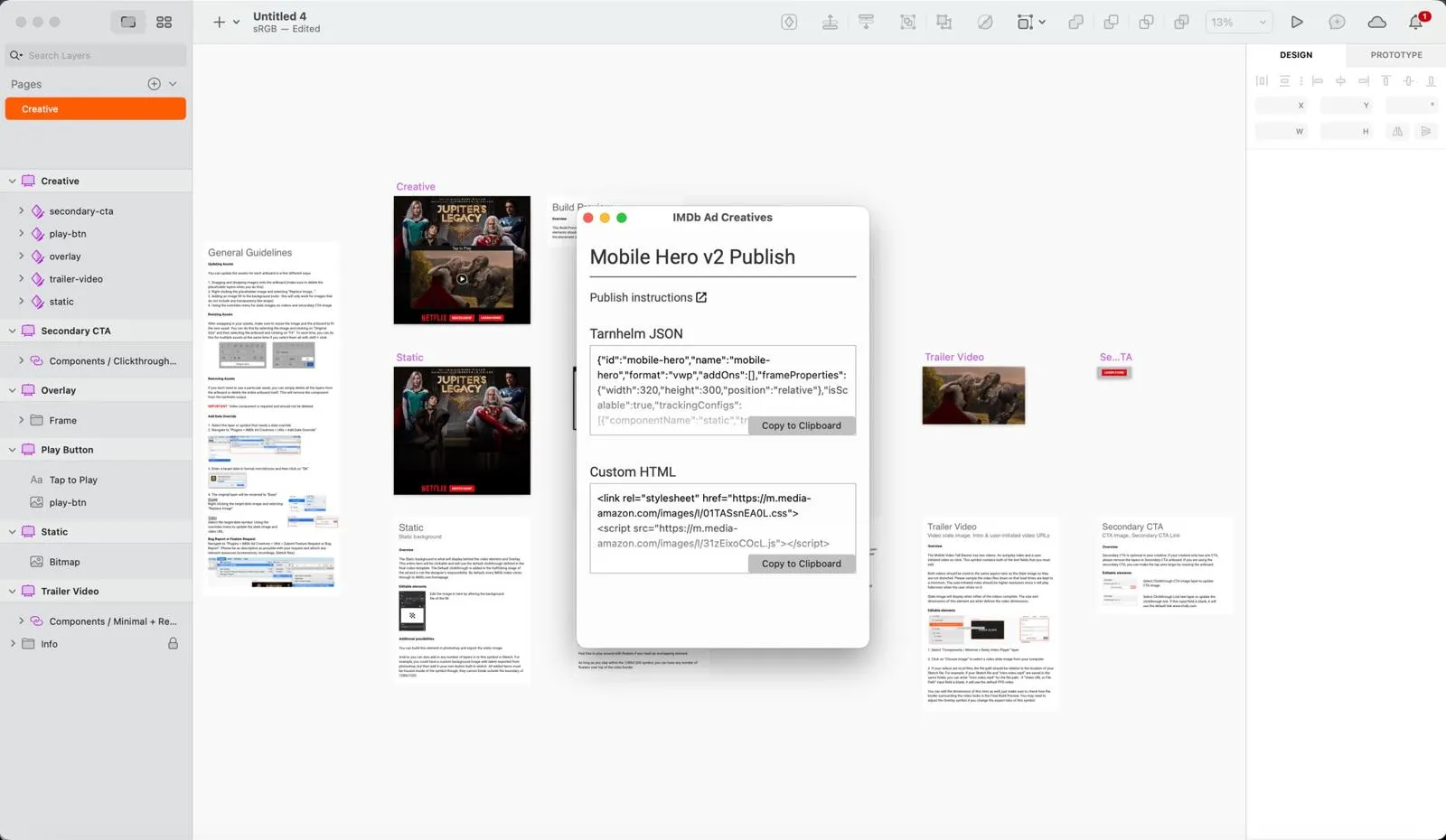Click the align vertical centers icon
Screen dimensions: 1446x840
click(x=1408, y=80)
